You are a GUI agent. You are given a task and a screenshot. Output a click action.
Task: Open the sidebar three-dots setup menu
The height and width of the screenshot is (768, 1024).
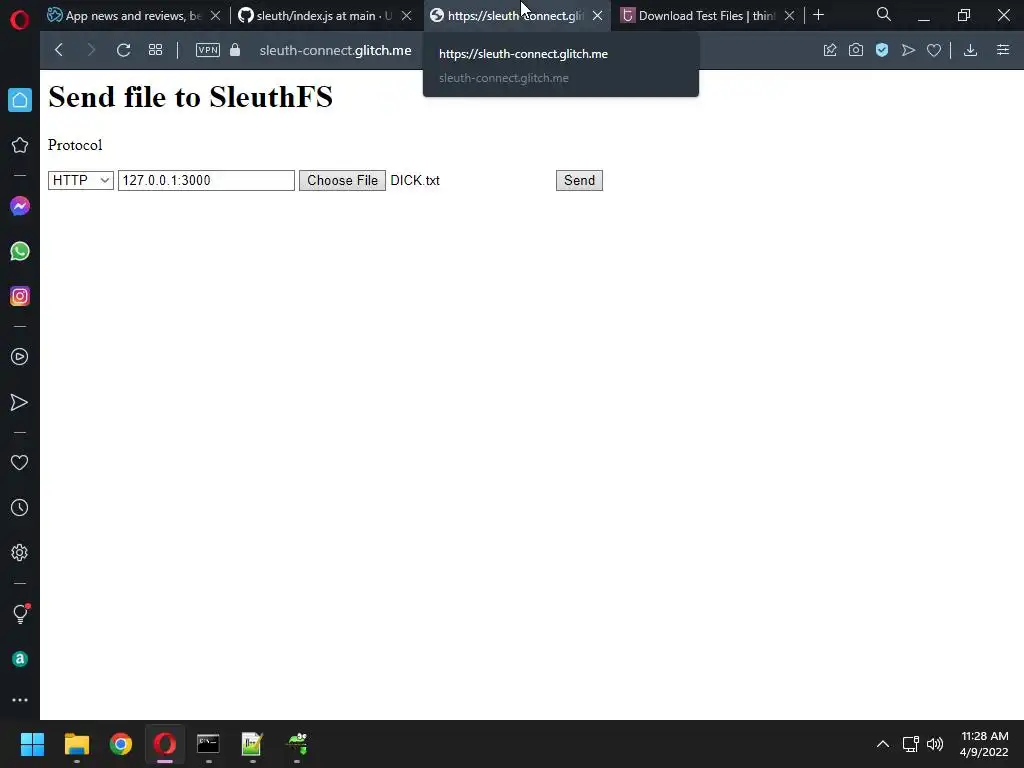20,699
